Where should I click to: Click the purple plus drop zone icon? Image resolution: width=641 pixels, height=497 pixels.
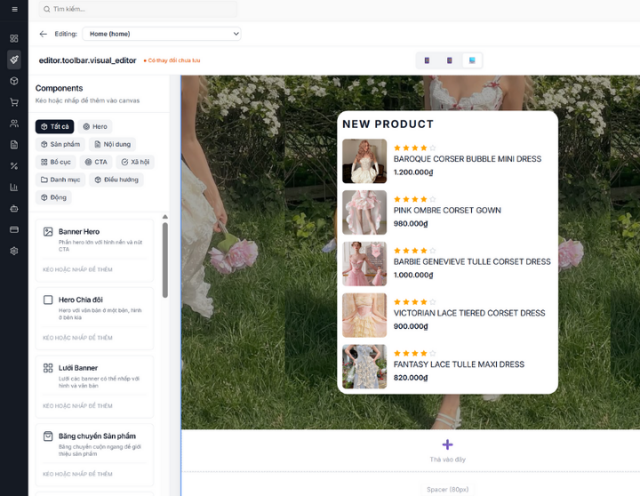[448, 444]
